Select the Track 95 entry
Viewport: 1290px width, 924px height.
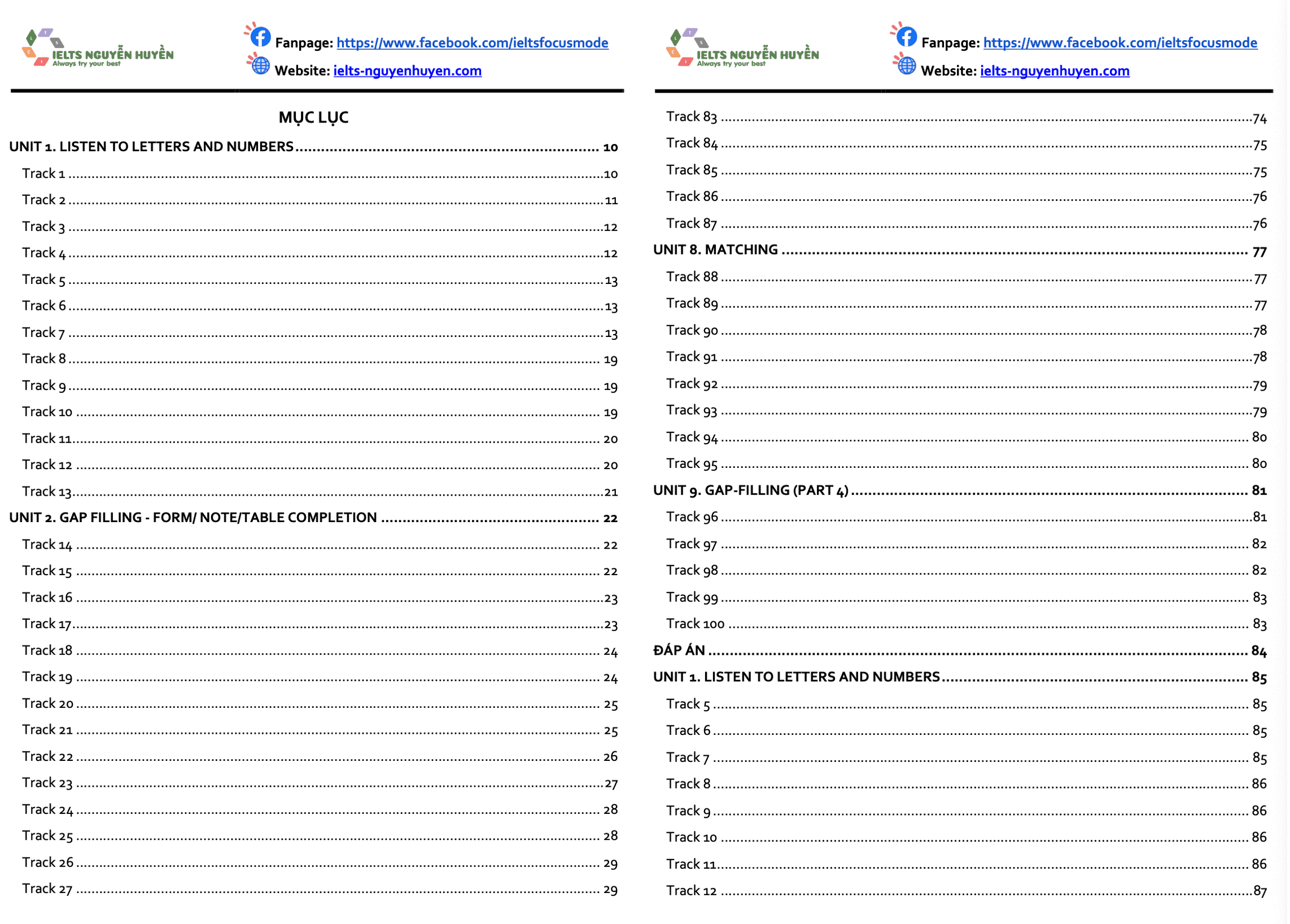(967, 463)
